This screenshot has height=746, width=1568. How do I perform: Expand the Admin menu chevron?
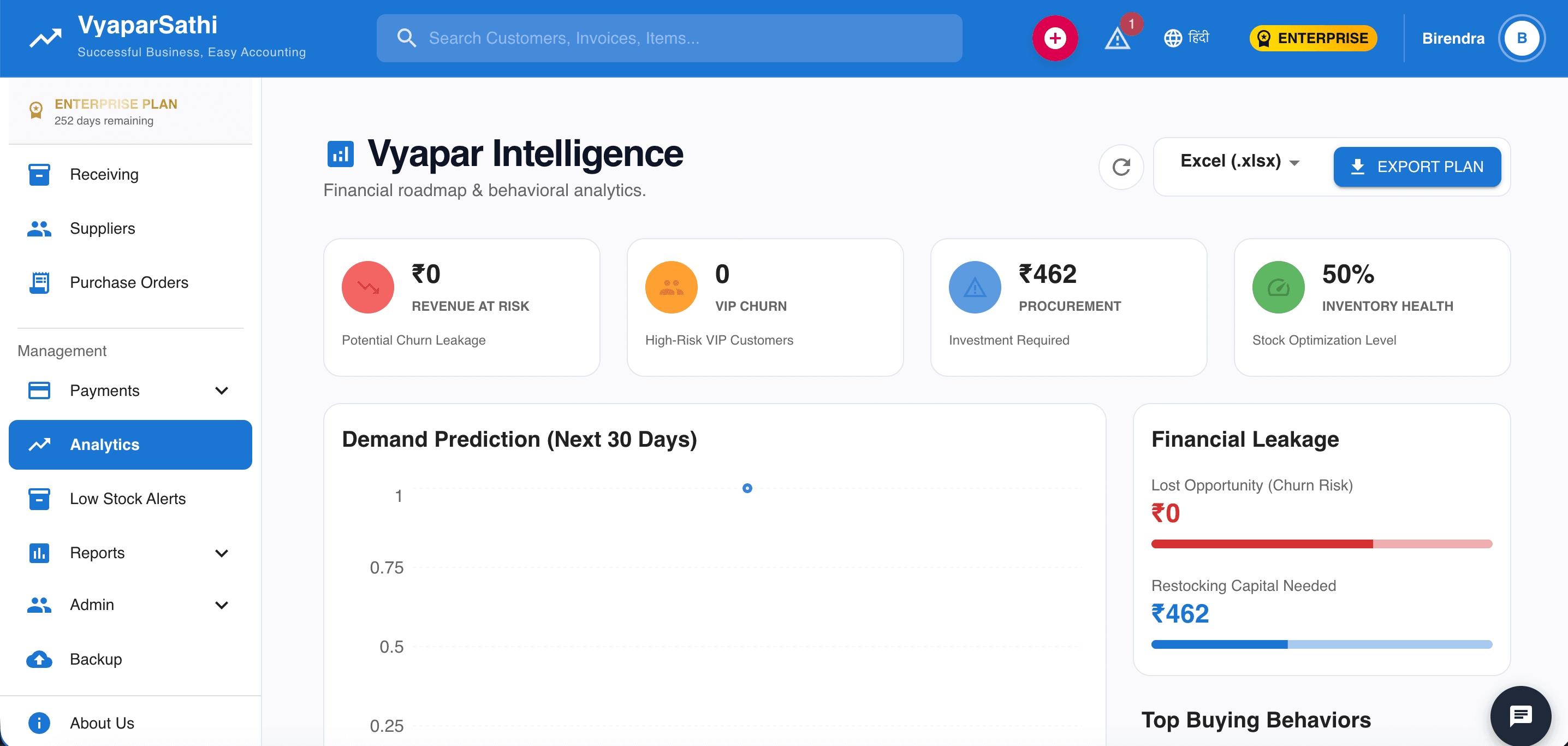pos(222,605)
